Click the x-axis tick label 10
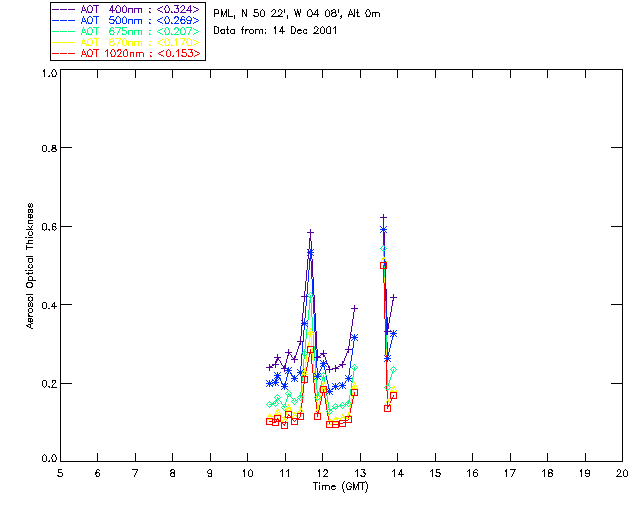Screen dimensions: 640x512 point(247,473)
